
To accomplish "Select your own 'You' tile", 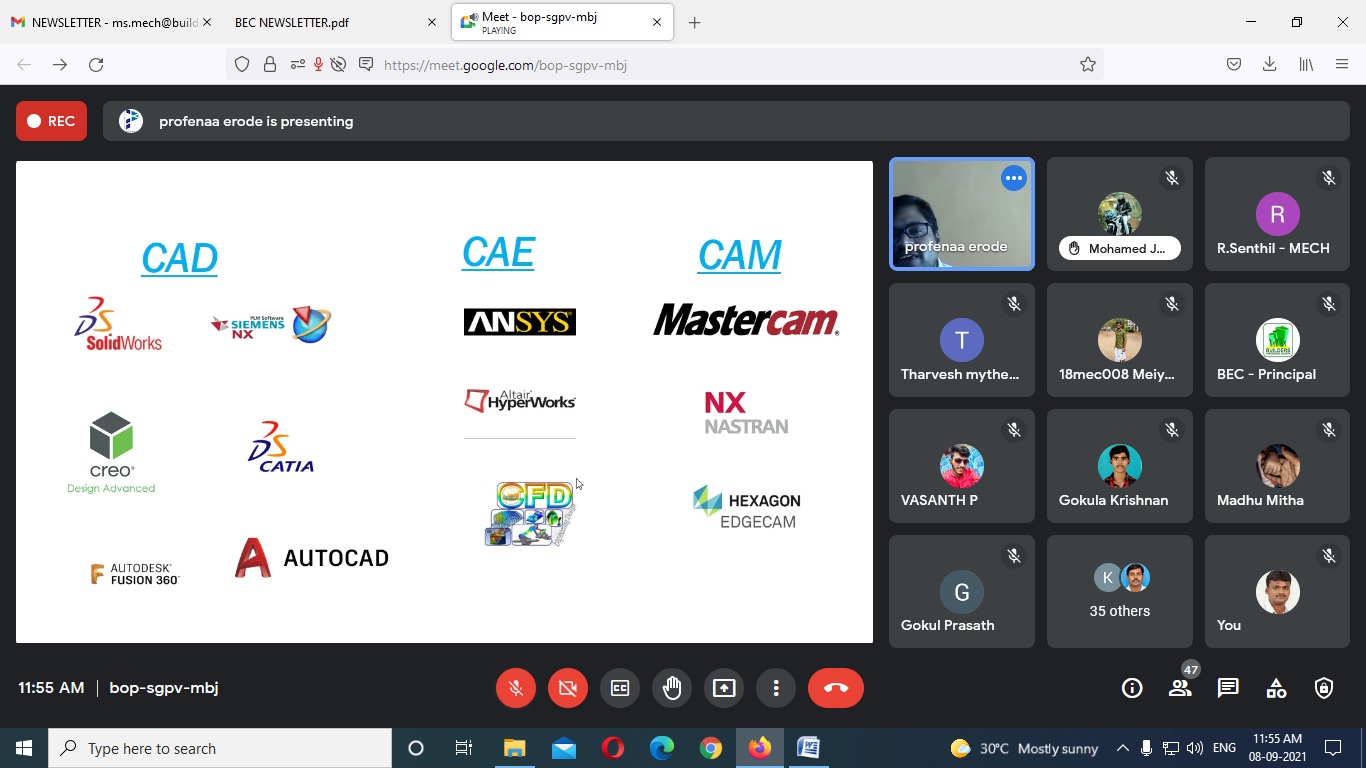I will coord(1277,591).
